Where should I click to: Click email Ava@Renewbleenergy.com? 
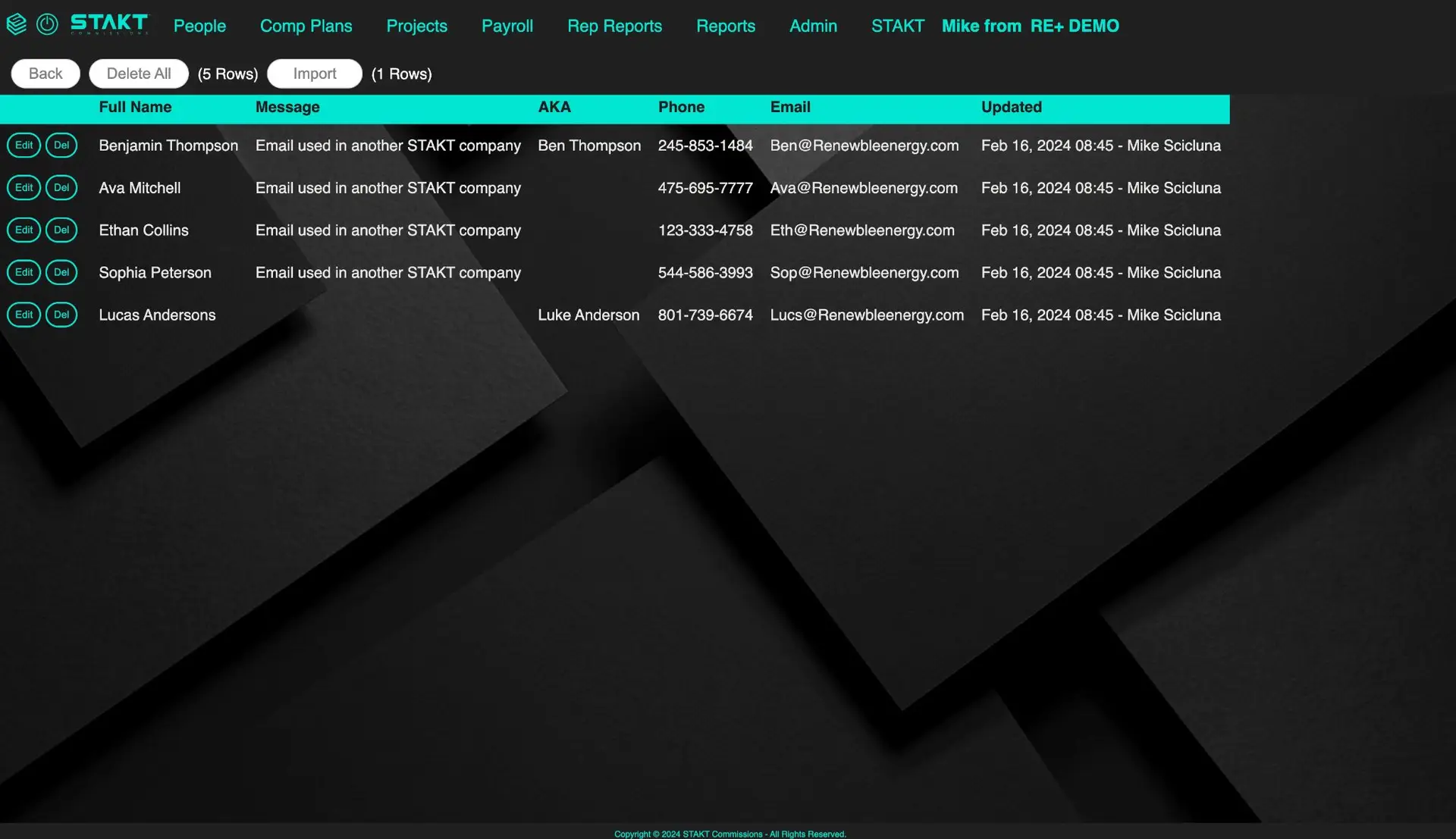(x=864, y=188)
